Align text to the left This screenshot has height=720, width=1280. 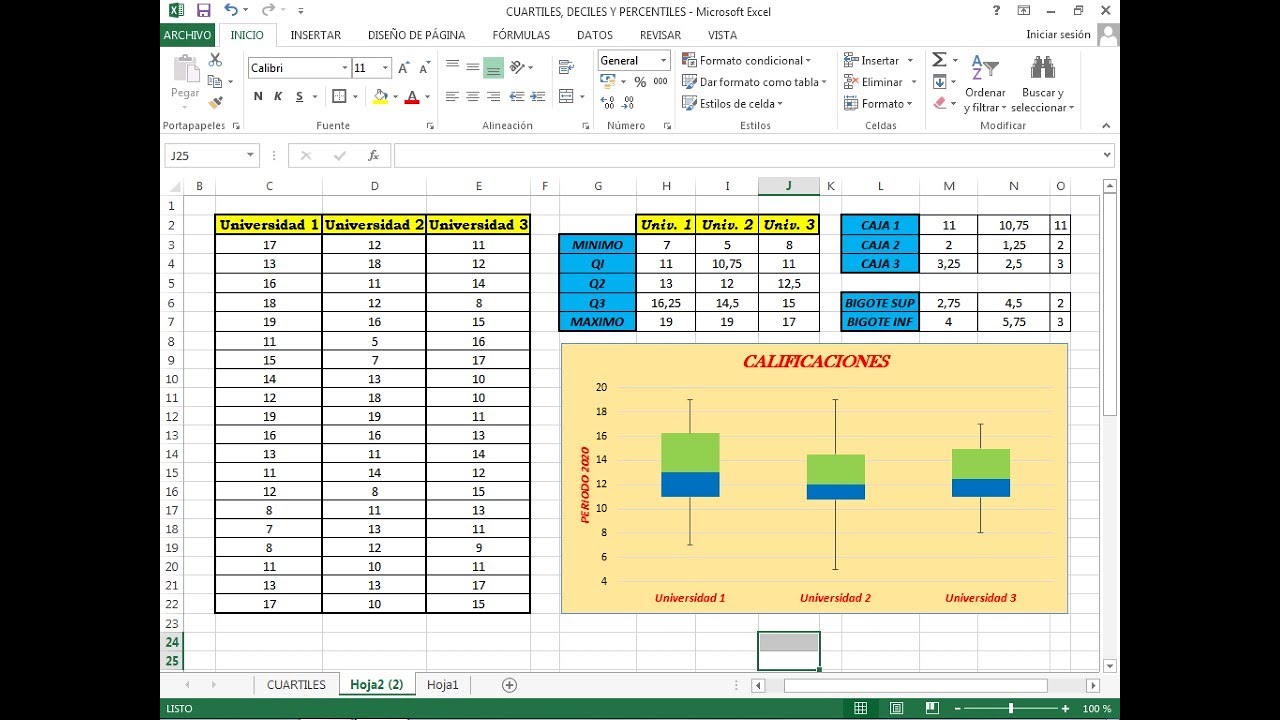(452, 97)
